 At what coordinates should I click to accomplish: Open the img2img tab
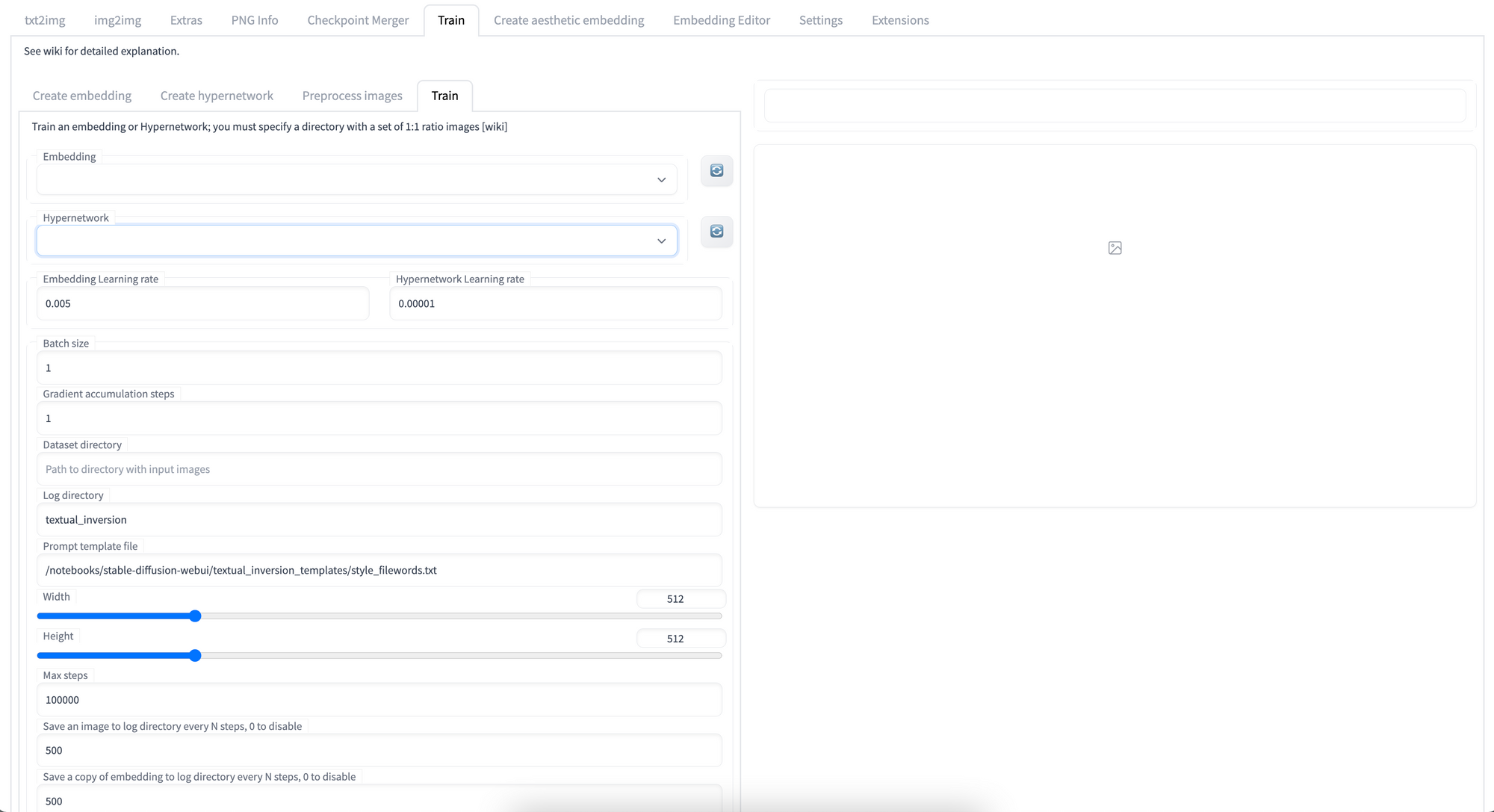pyautogui.click(x=117, y=20)
